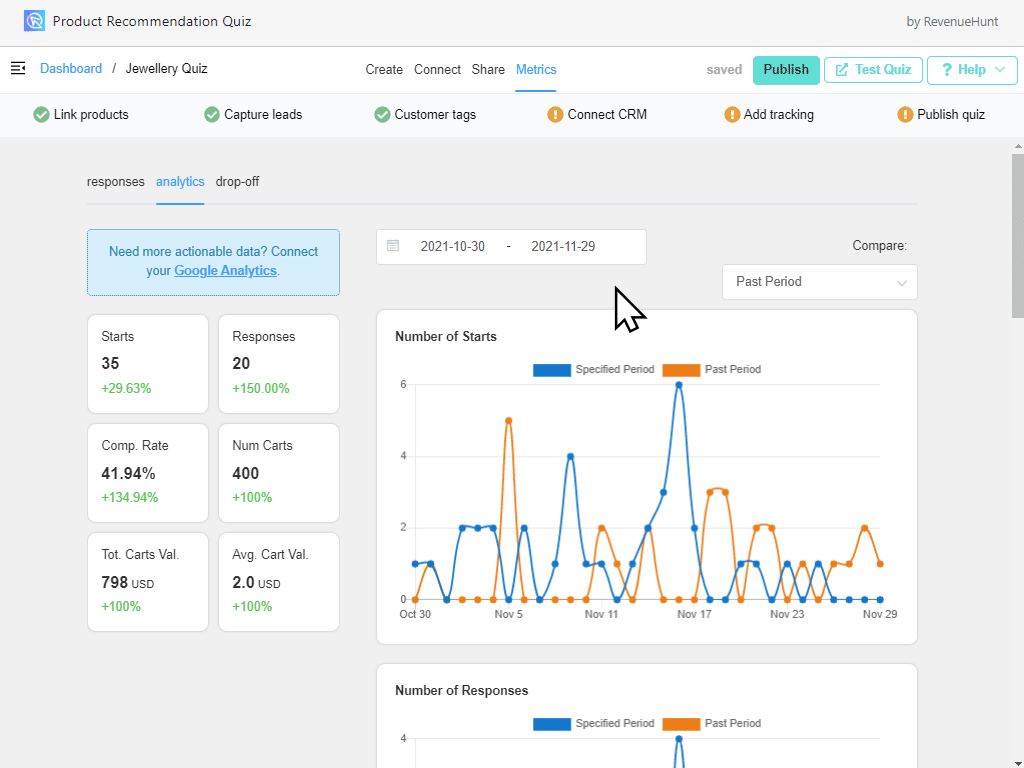This screenshot has height=768, width=1024.
Task: Expand the Help dropdown chevron
Action: (x=1000, y=69)
